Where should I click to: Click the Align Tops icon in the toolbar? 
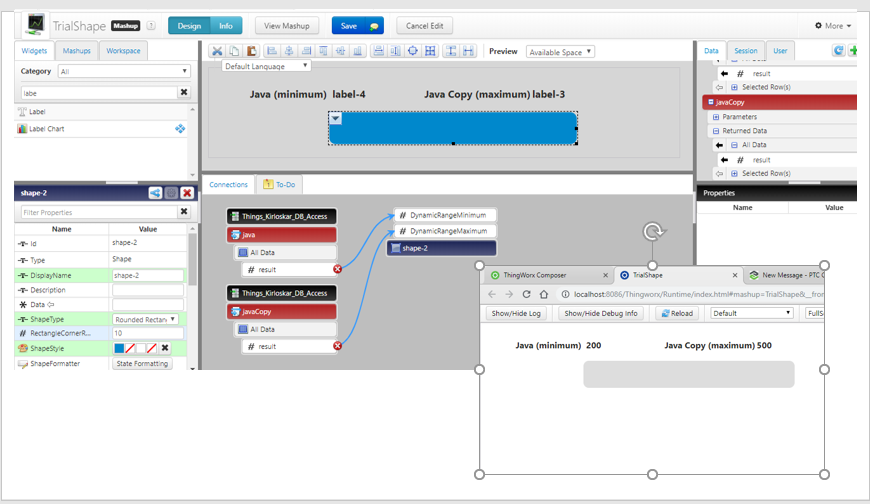click(x=323, y=51)
